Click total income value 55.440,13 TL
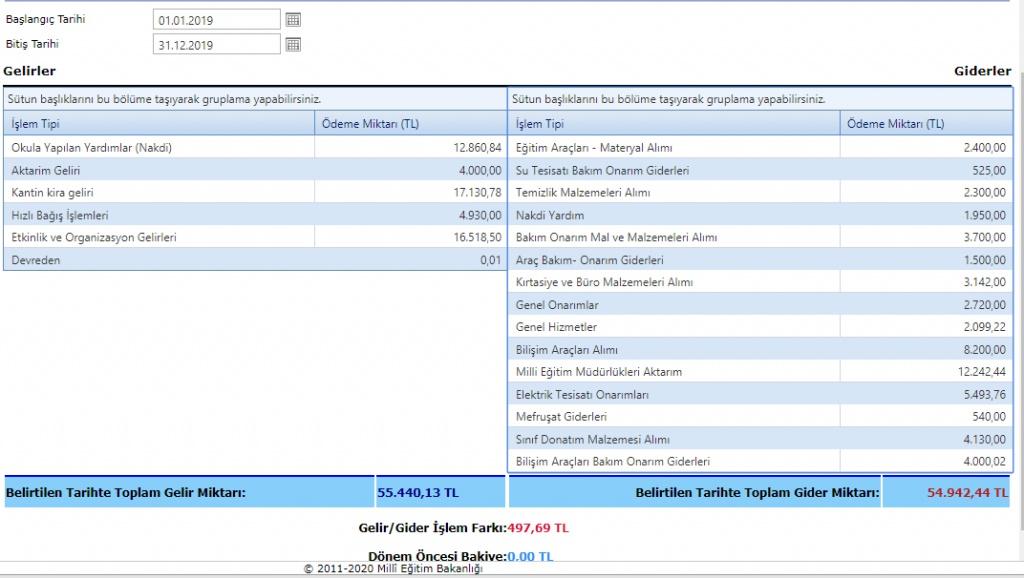 tap(418, 492)
